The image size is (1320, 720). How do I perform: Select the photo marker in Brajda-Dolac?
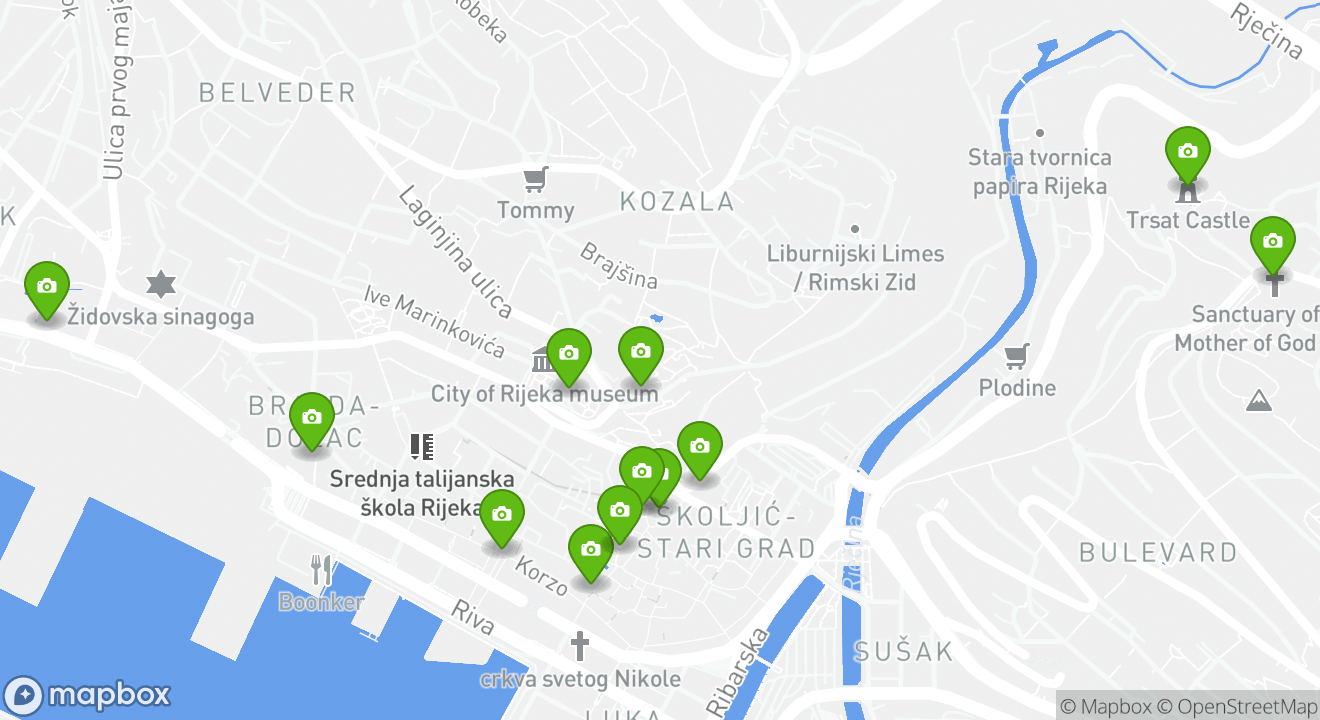tap(311, 421)
